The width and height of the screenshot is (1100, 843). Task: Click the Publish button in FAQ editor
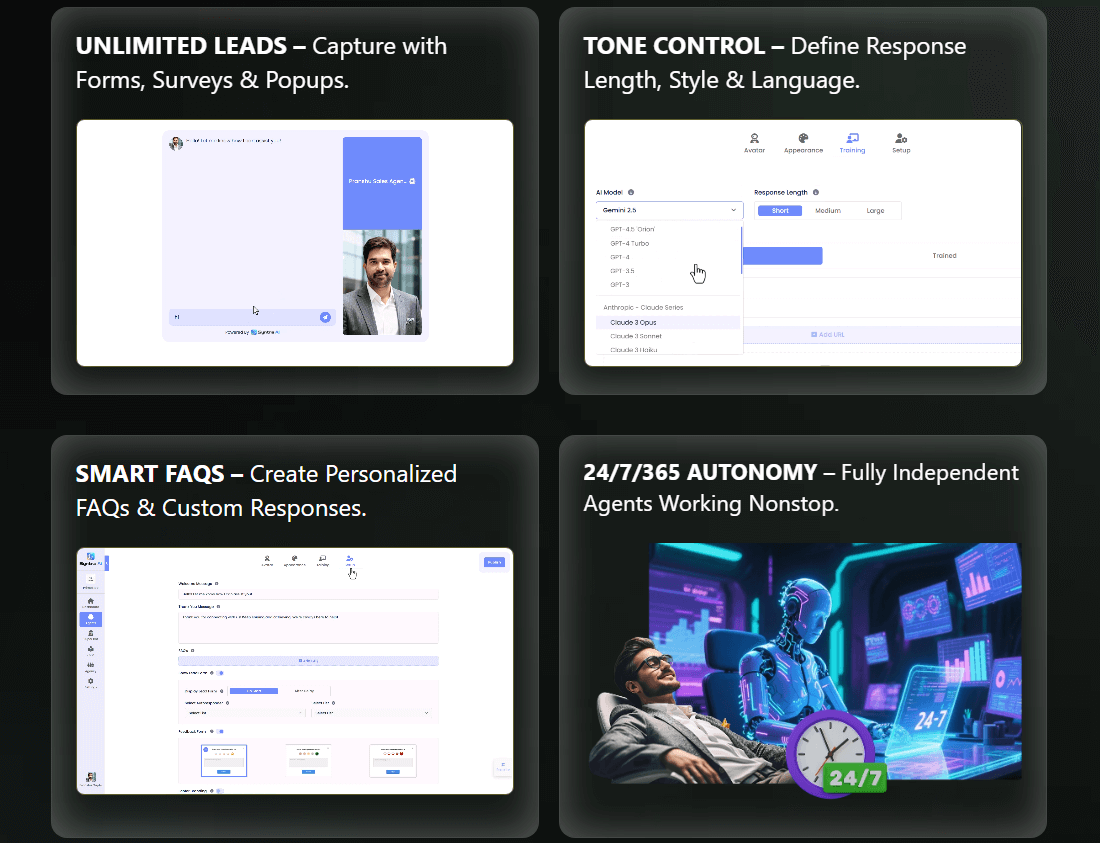493,562
